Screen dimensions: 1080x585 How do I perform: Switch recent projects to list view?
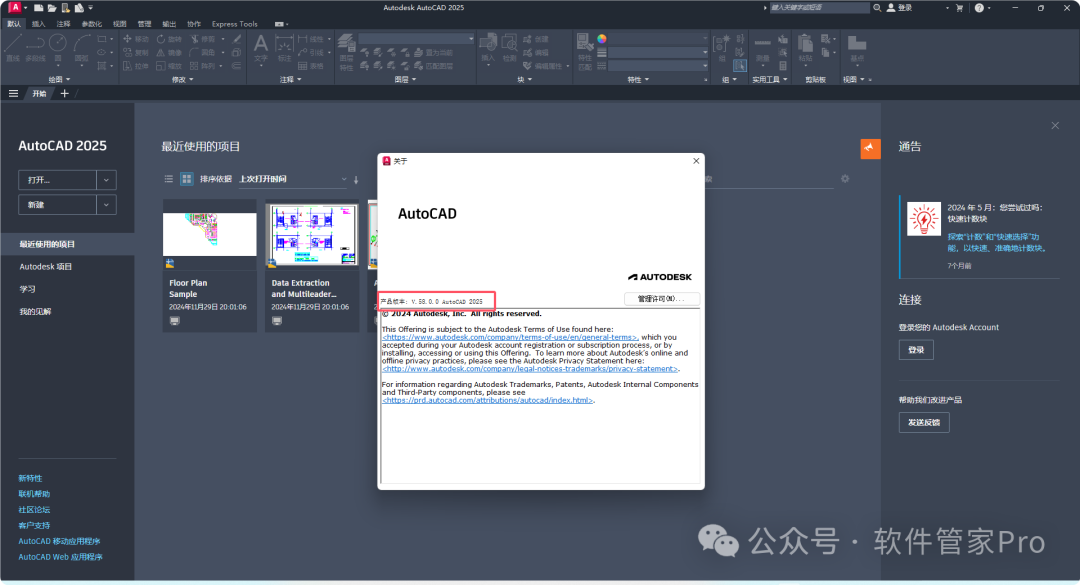pos(169,178)
